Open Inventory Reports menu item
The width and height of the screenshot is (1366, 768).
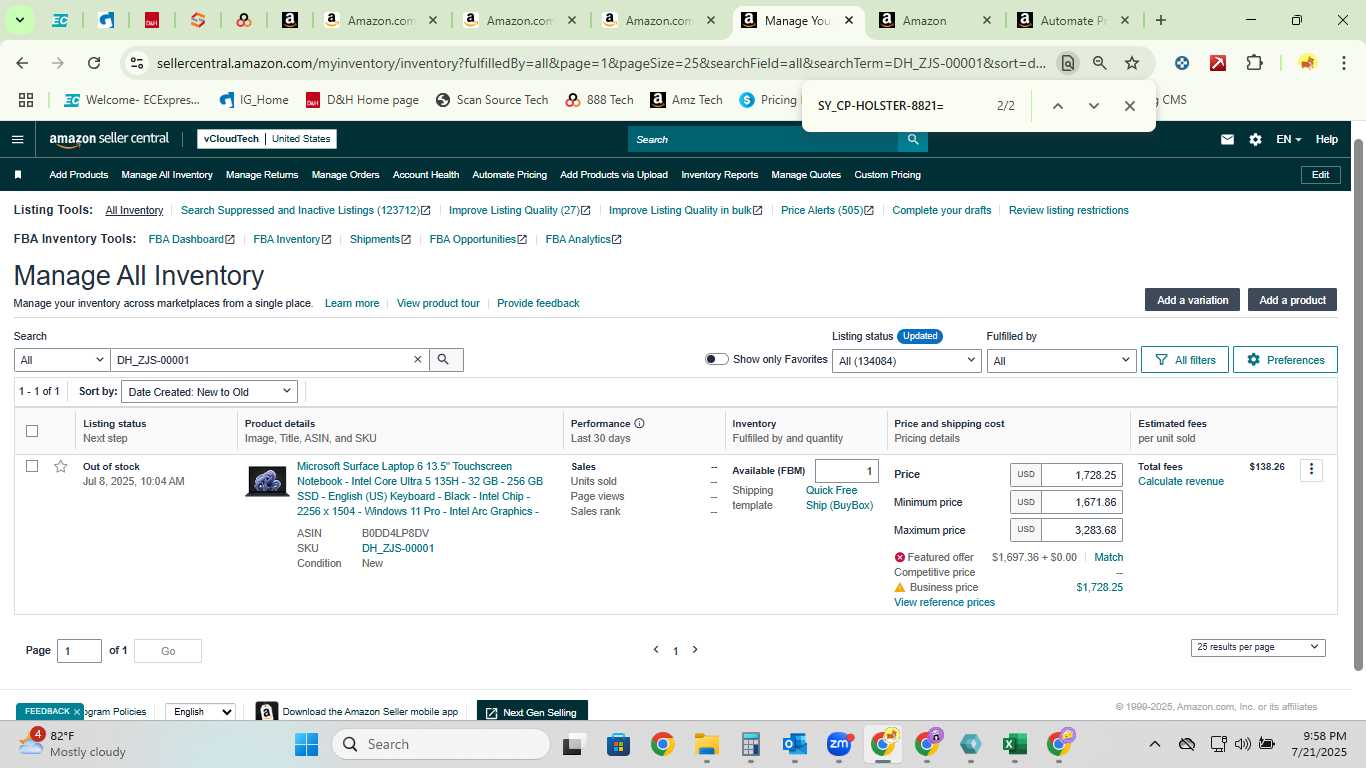[x=719, y=175]
